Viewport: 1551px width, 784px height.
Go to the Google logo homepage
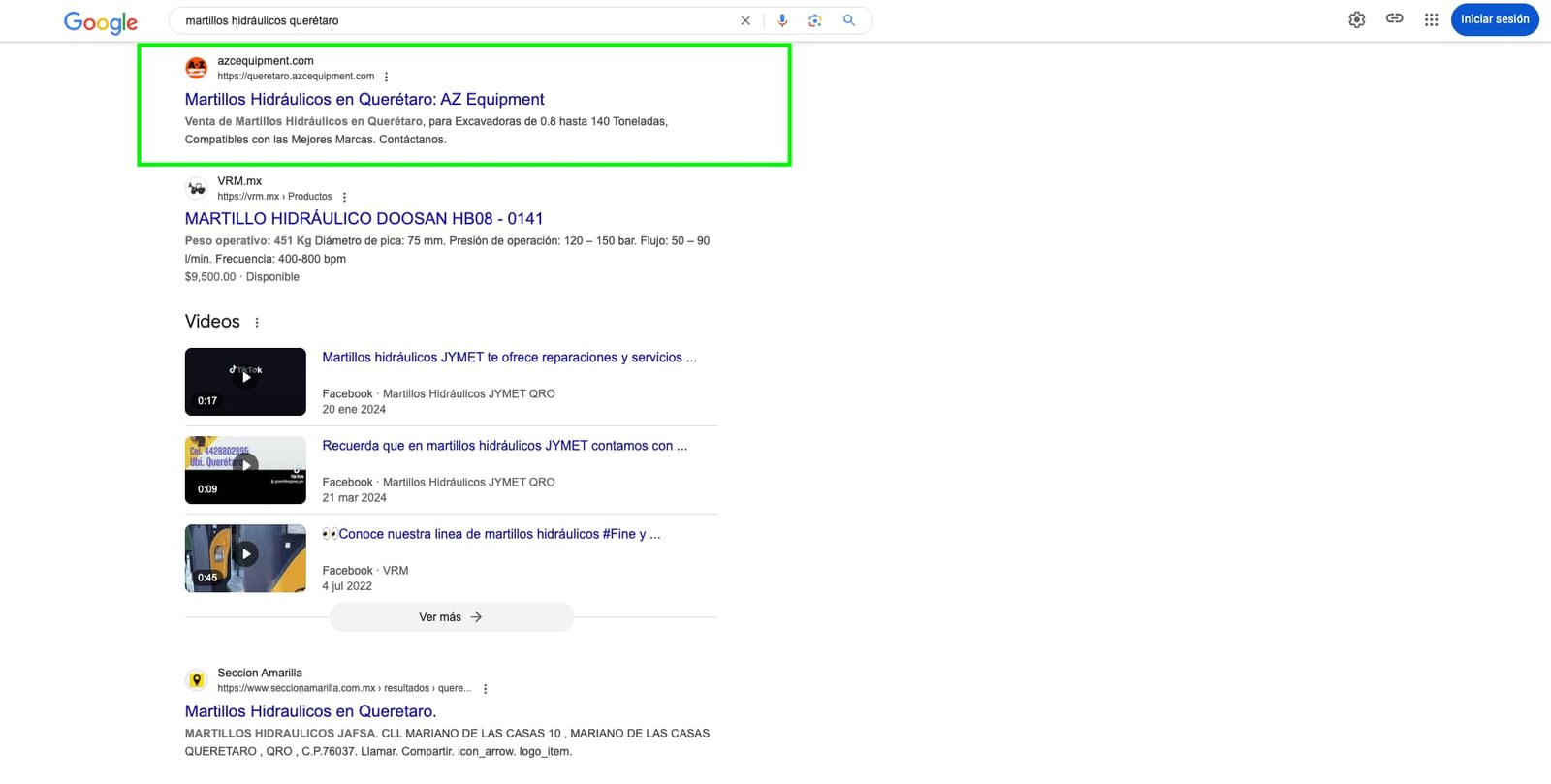[x=101, y=21]
